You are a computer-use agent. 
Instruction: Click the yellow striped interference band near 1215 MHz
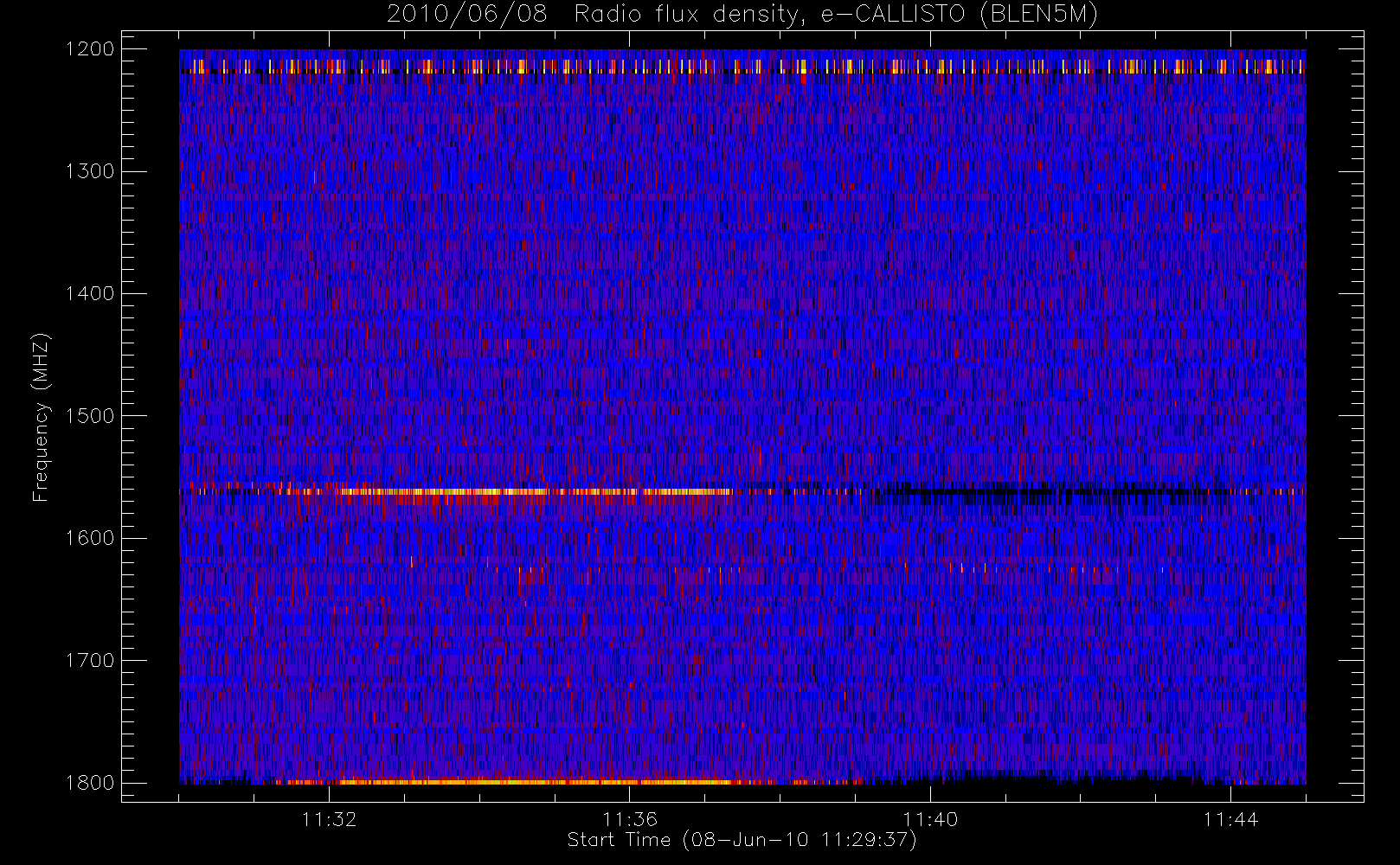click(x=742, y=66)
